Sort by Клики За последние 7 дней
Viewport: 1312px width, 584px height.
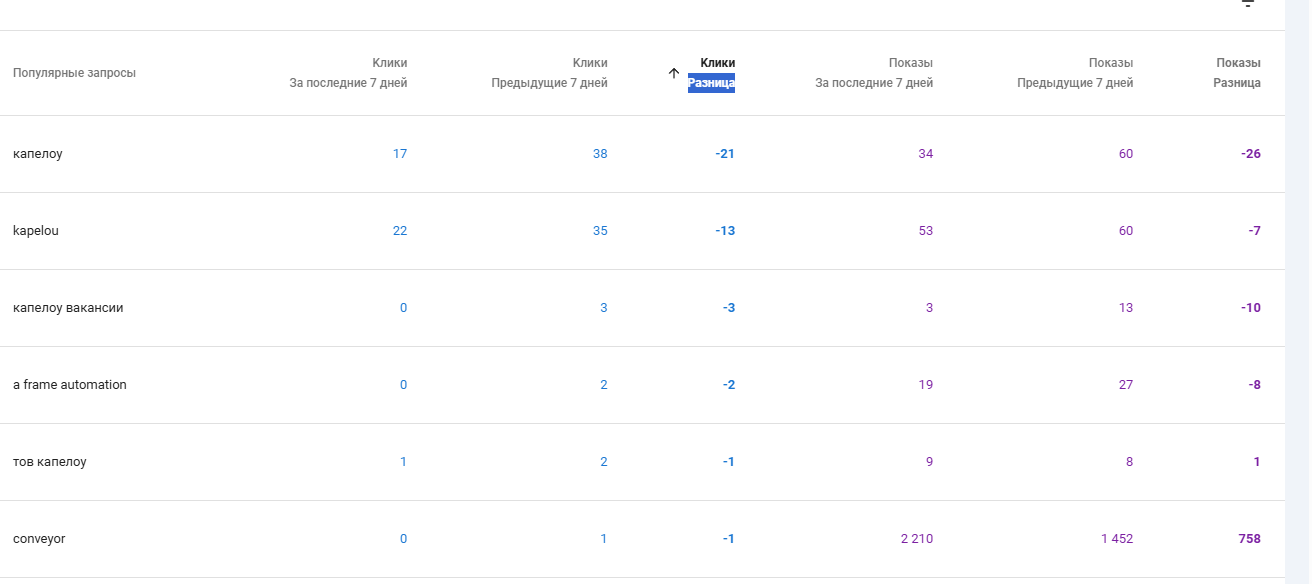pyautogui.click(x=349, y=73)
